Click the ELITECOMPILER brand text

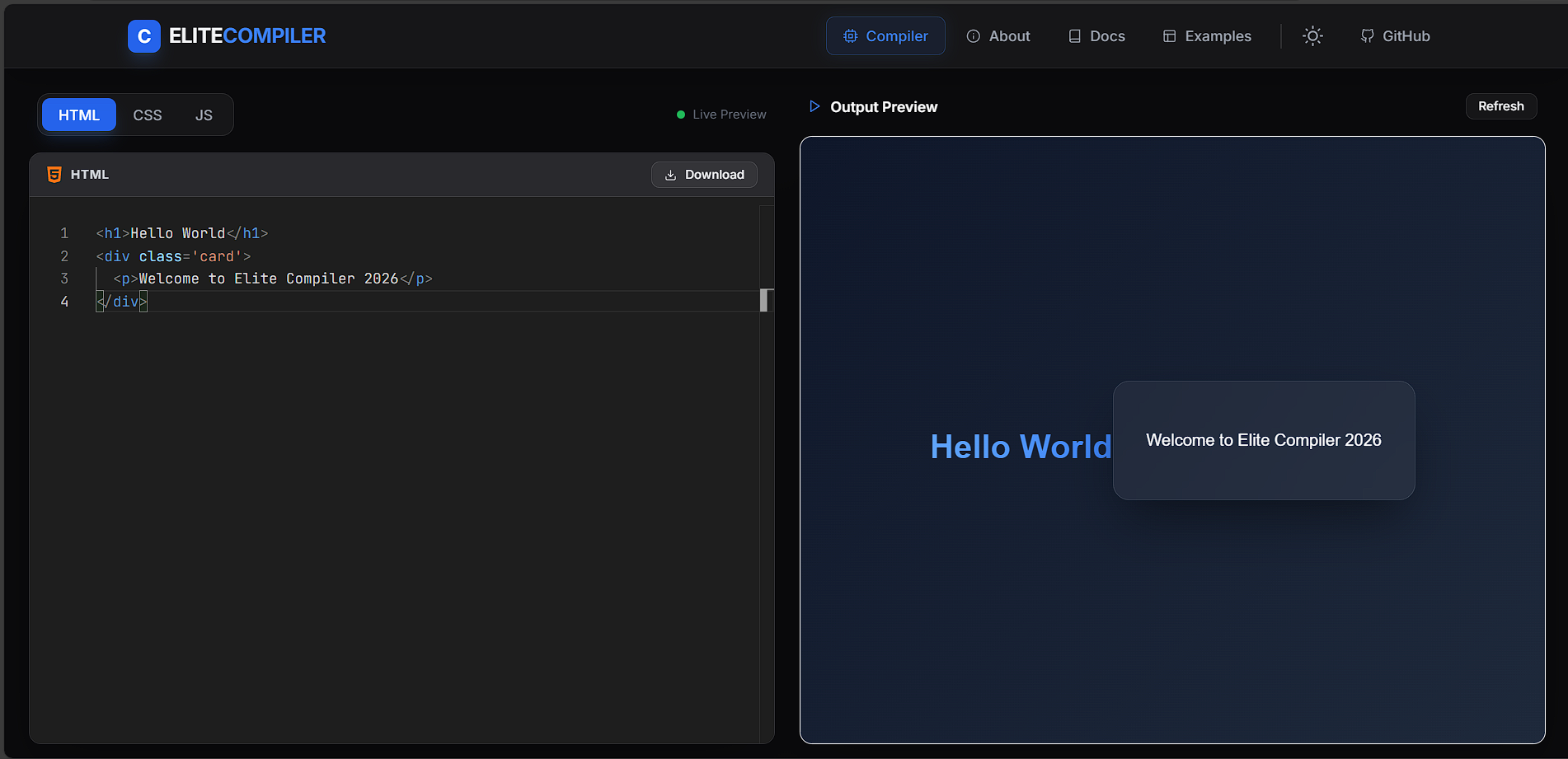pyautogui.click(x=247, y=36)
